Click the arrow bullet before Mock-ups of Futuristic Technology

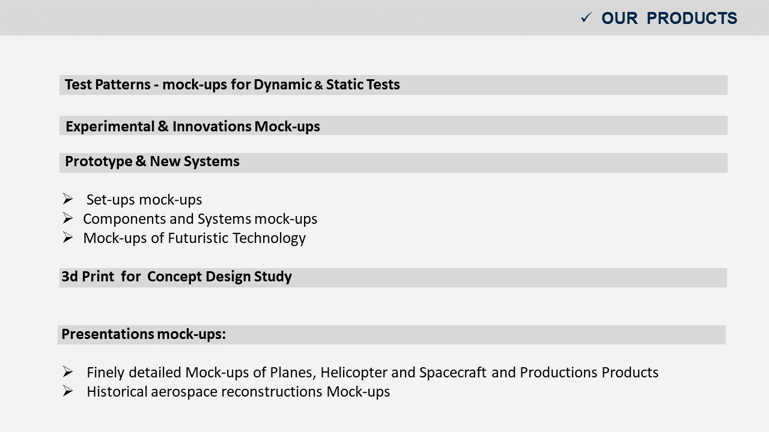click(x=68, y=237)
